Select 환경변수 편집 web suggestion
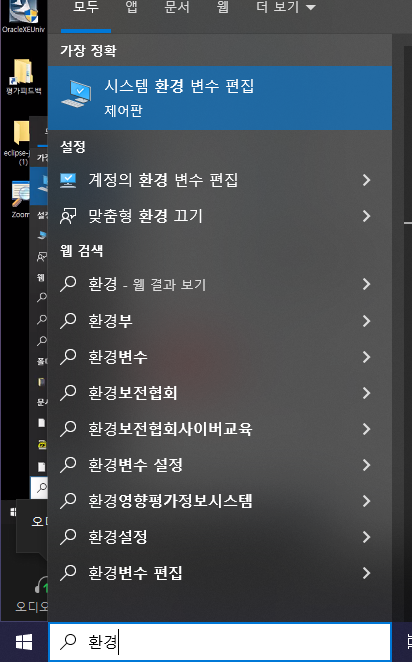Screen dimensions: 412x662 click(x=220, y=573)
